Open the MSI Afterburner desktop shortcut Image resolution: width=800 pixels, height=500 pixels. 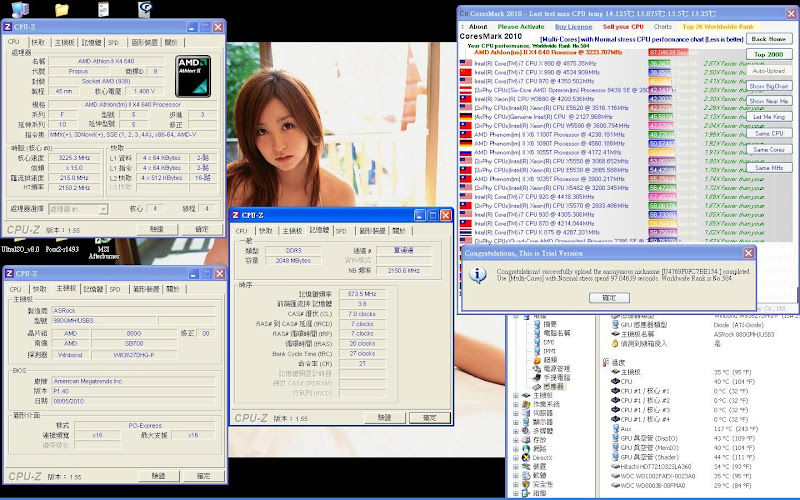click(104, 248)
